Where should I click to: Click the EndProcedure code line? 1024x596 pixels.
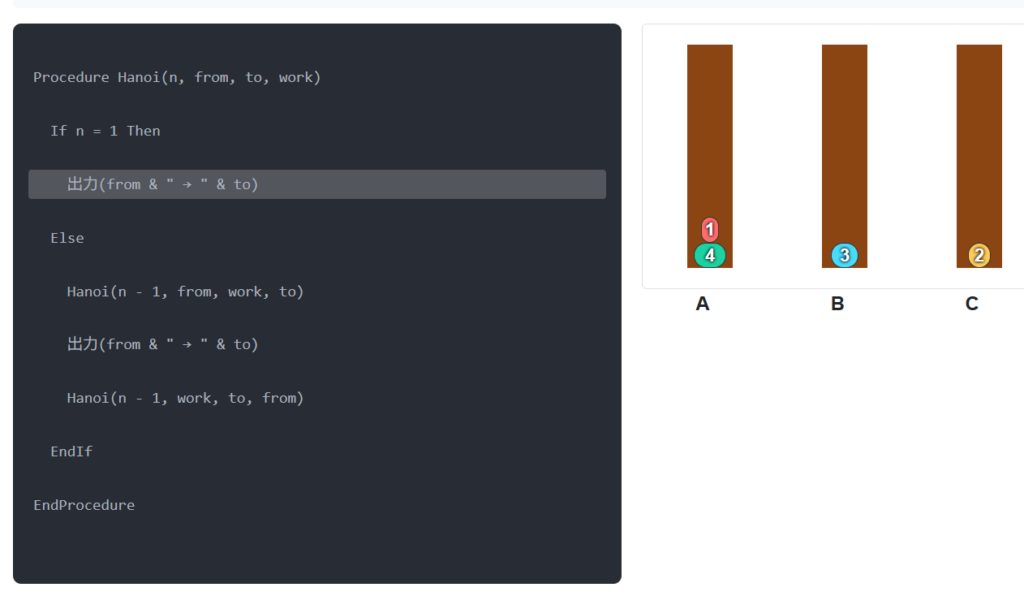(84, 505)
